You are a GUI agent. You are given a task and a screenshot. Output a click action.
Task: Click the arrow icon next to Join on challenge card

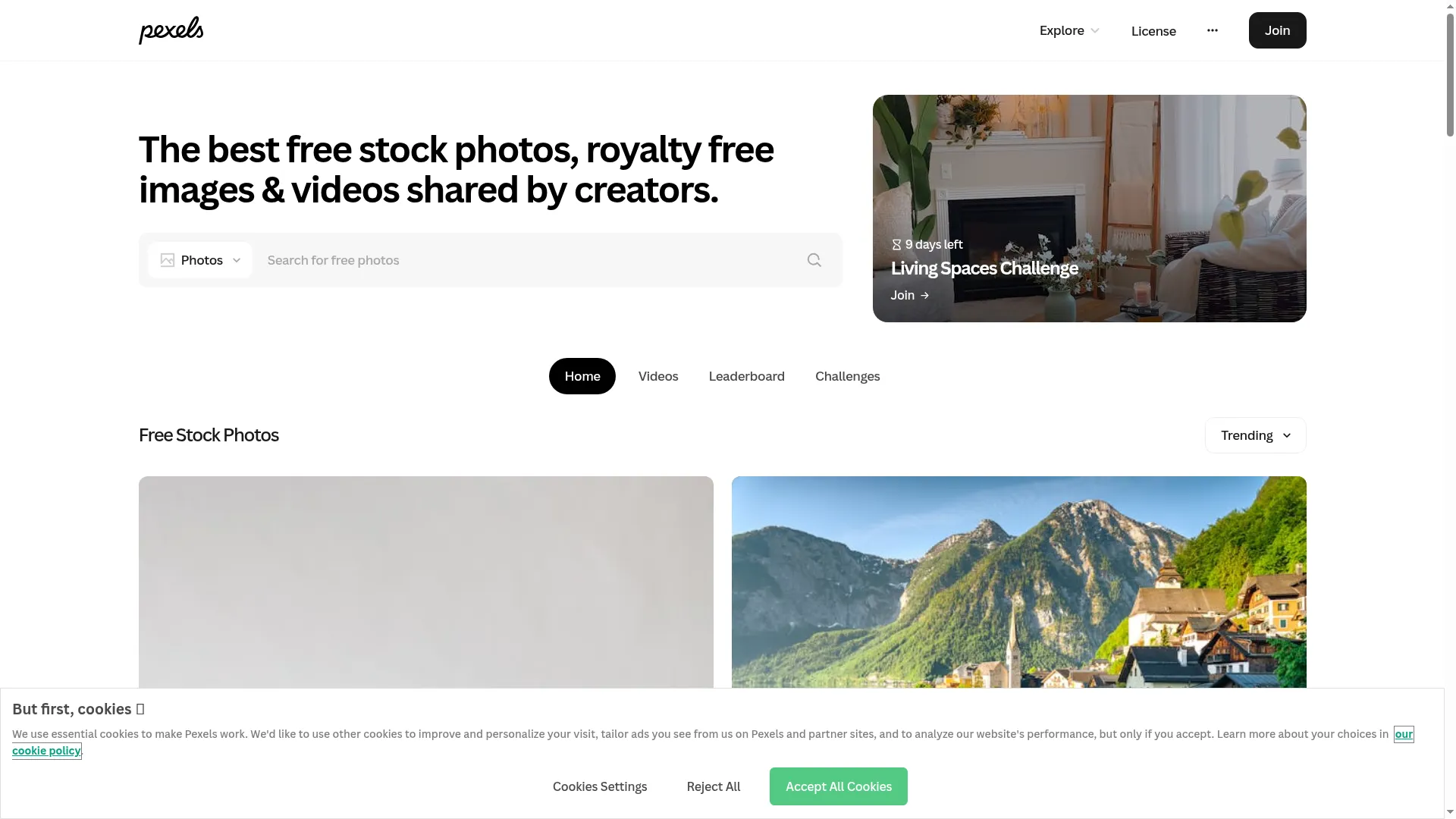pos(924,295)
